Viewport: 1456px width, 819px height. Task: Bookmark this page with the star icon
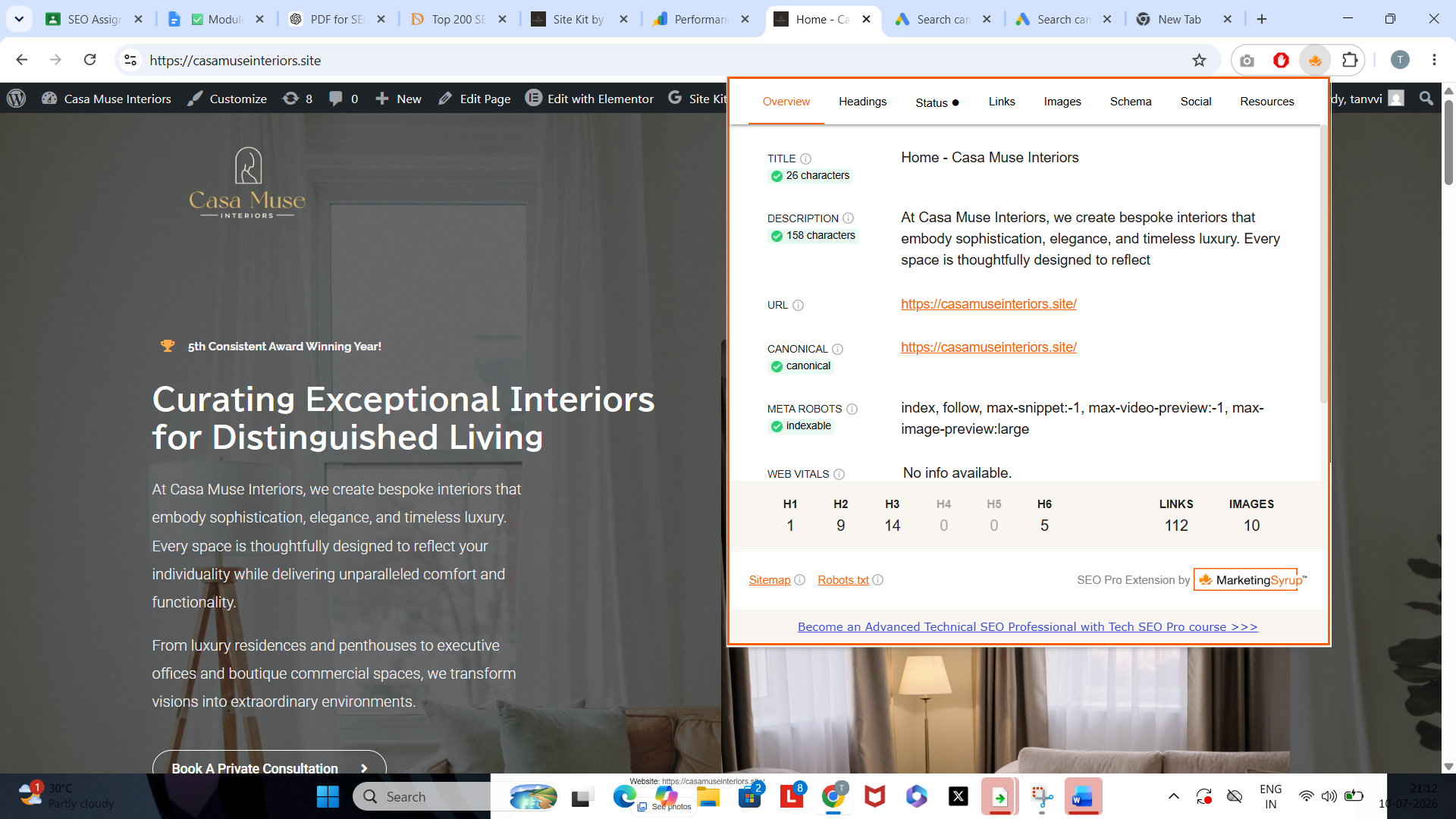click(x=1199, y=60)
